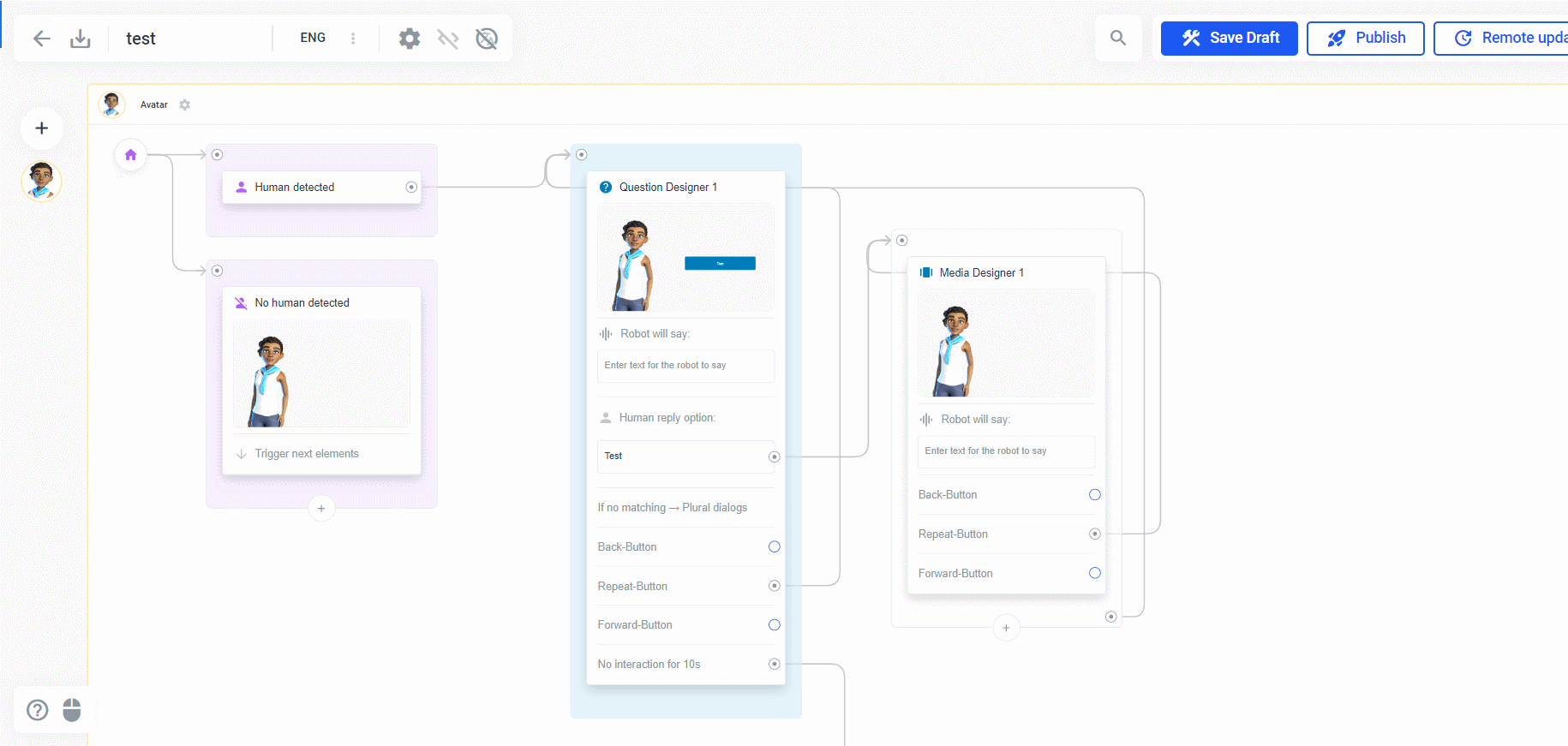Click the crossed-out circle icon in toolbar
Image resolution: width=1568 pixels, height=746 pixels.
click(487, 39)
